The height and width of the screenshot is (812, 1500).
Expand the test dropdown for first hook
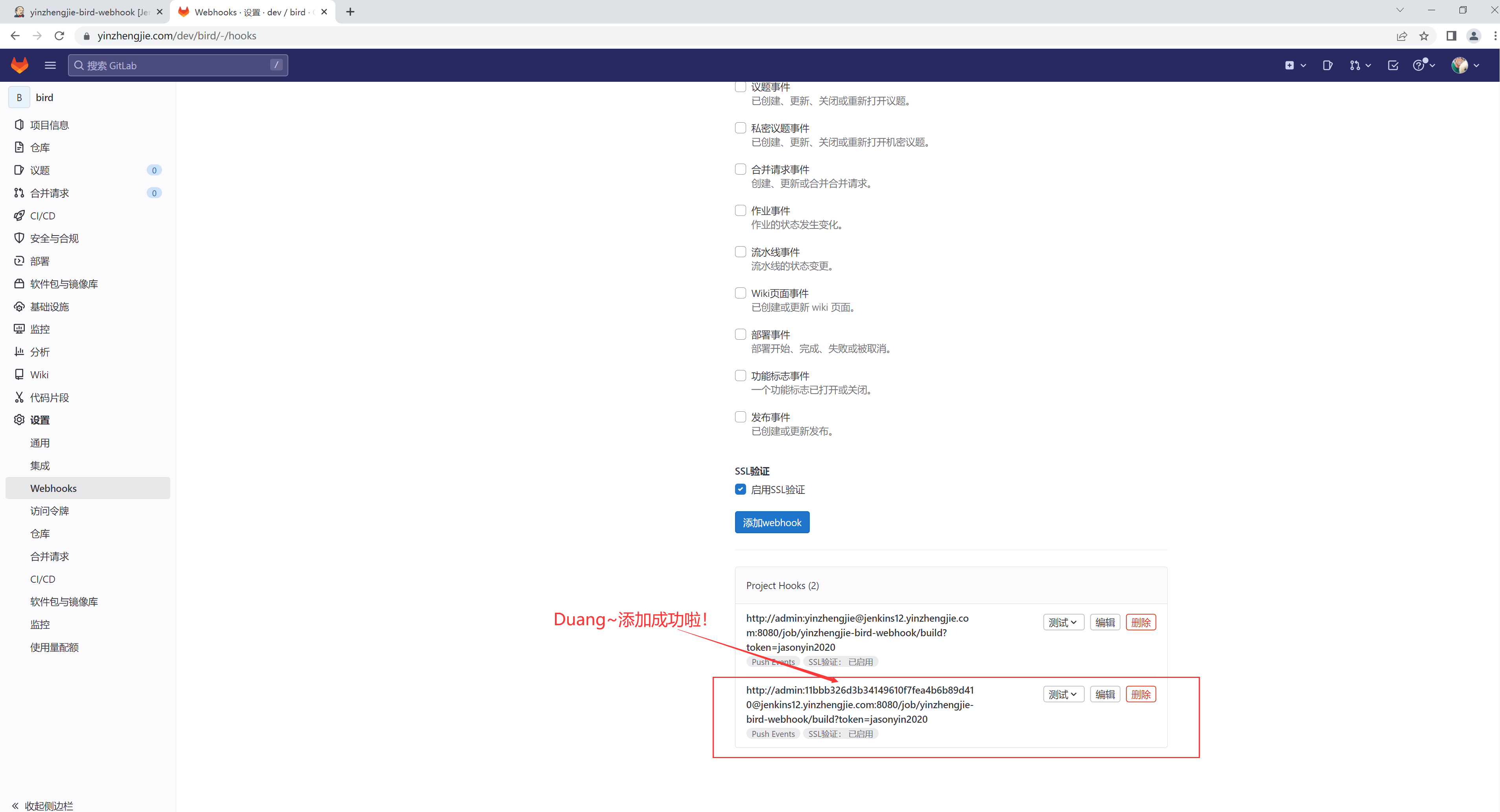tap(1063, 622)
